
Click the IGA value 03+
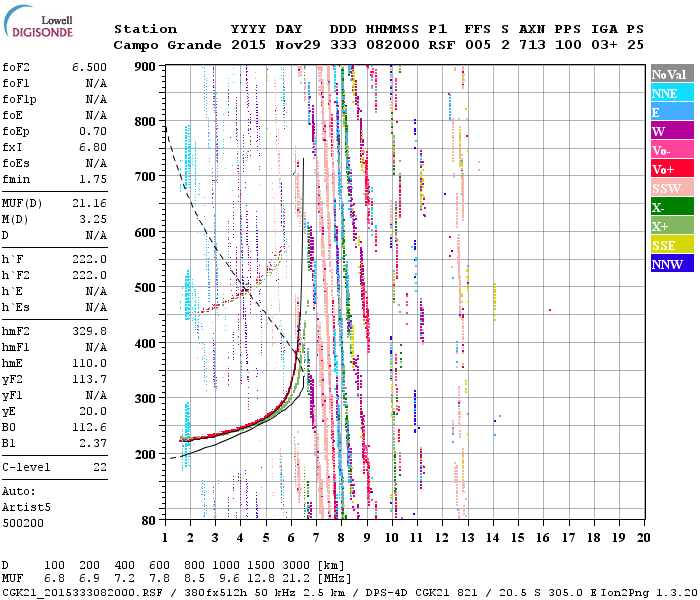click(x=604, y=45)
